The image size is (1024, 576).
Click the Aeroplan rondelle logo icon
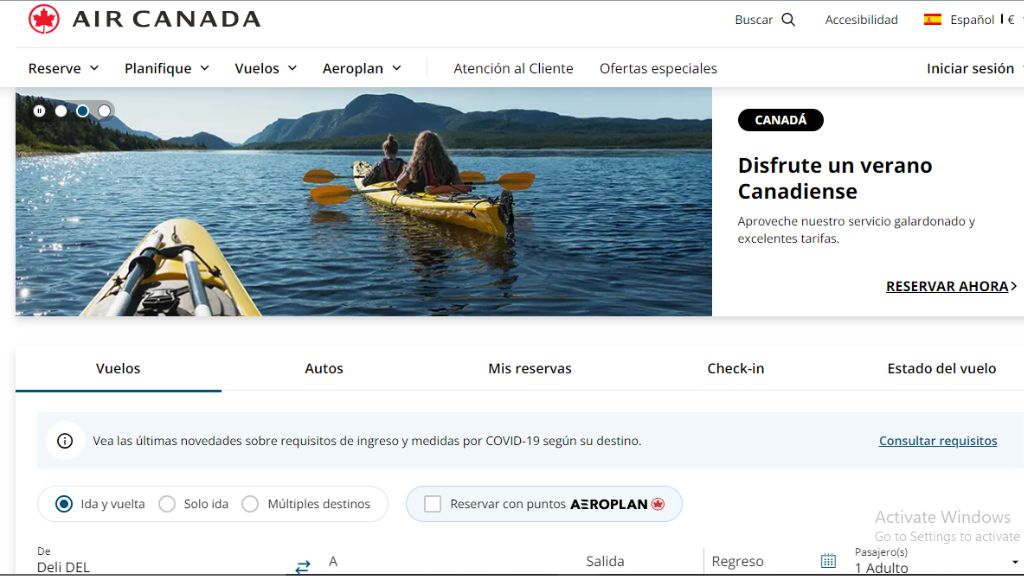click(658, 504)
